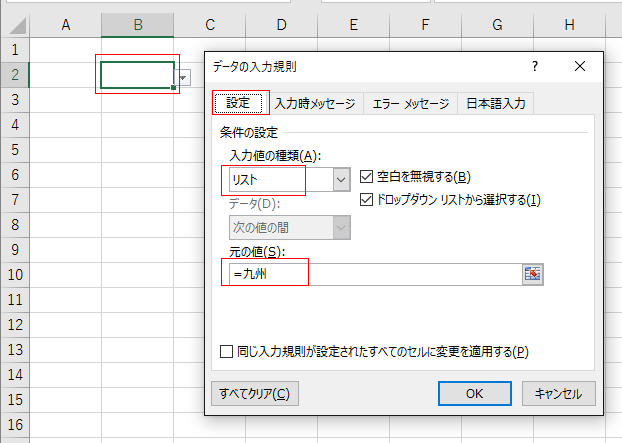Click the range selector icon beside 元の値
The width and height of the screenshot is (622, 443).
coord(532,273)
